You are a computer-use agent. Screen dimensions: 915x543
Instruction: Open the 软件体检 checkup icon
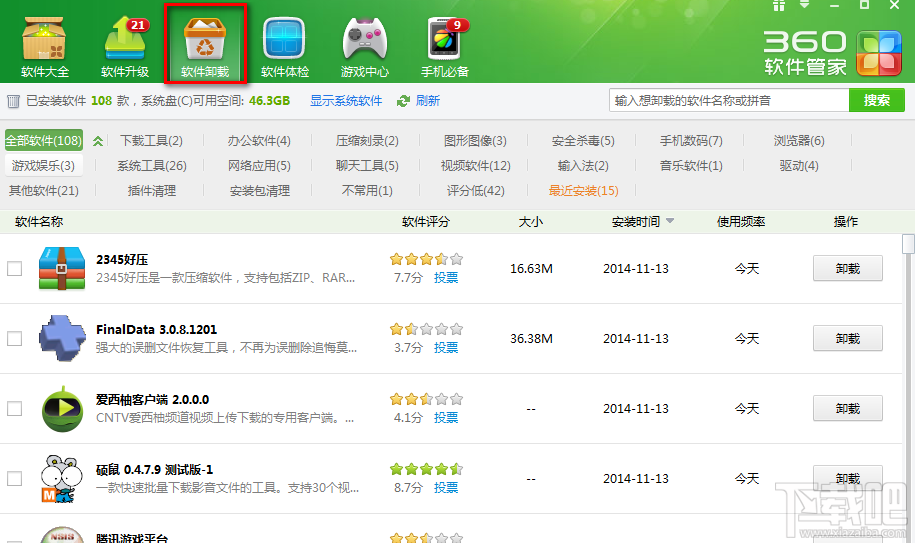[x=285, y=47]
